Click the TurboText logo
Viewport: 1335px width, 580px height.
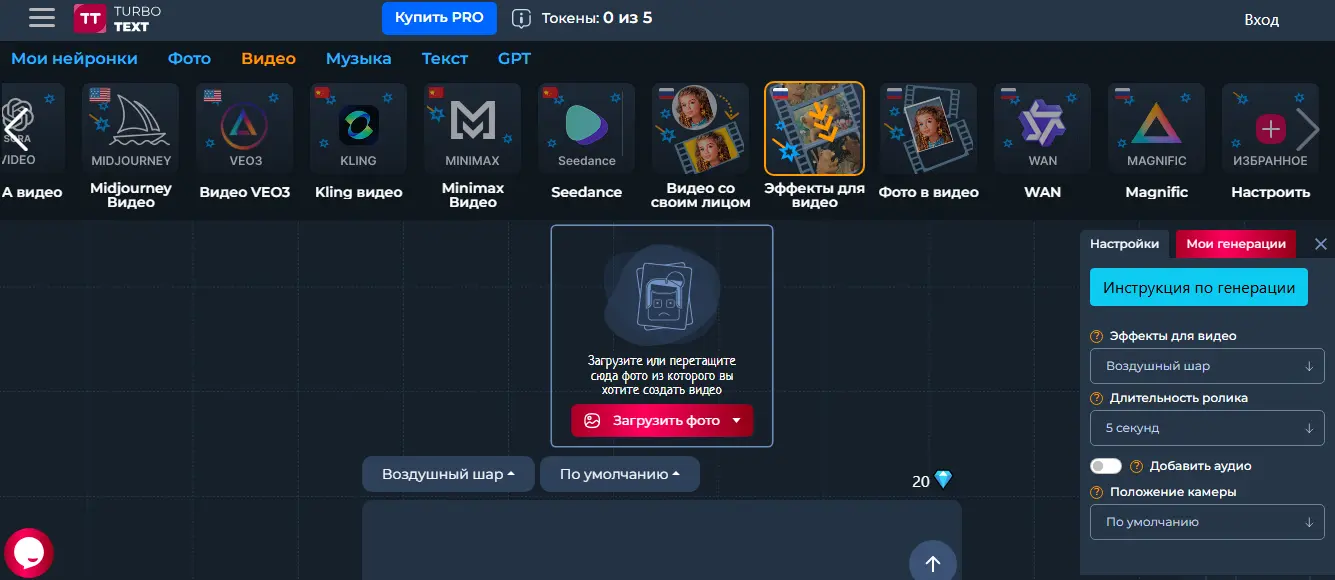117,18
